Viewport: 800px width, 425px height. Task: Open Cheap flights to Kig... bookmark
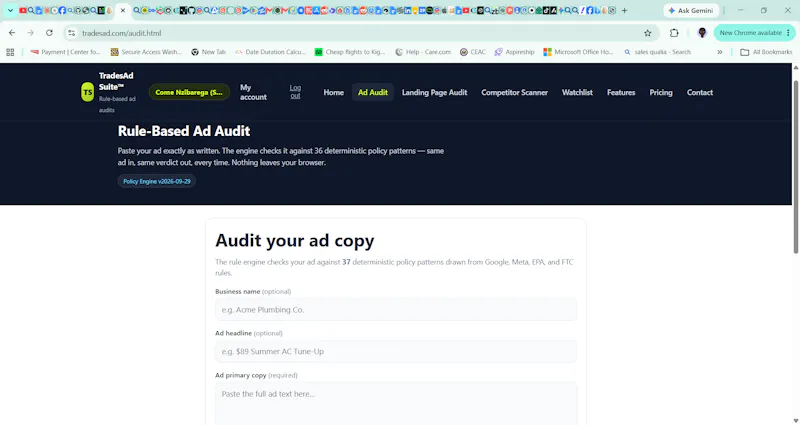point(350,52)
